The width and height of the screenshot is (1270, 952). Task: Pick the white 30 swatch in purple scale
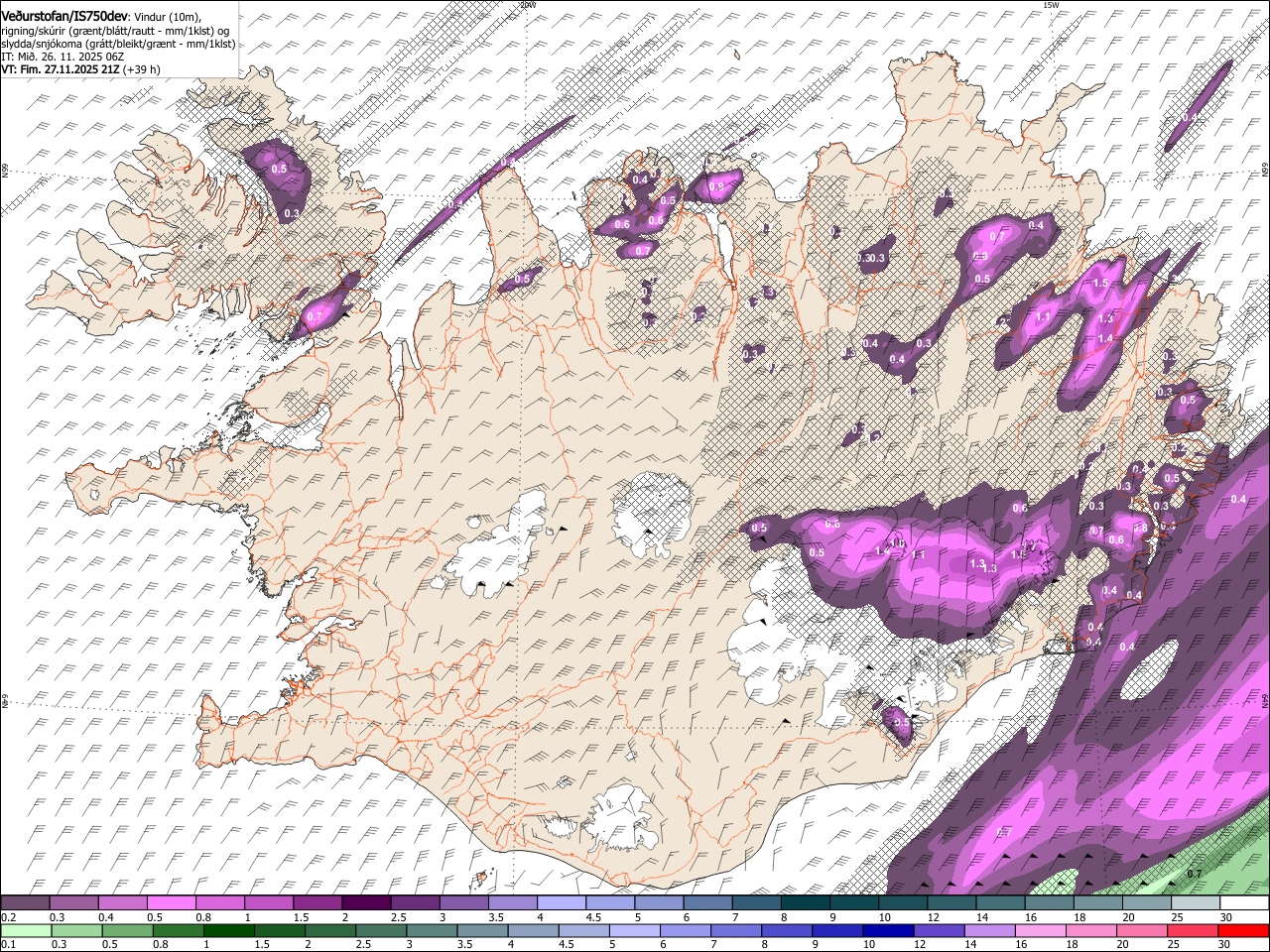point(1244,903)
